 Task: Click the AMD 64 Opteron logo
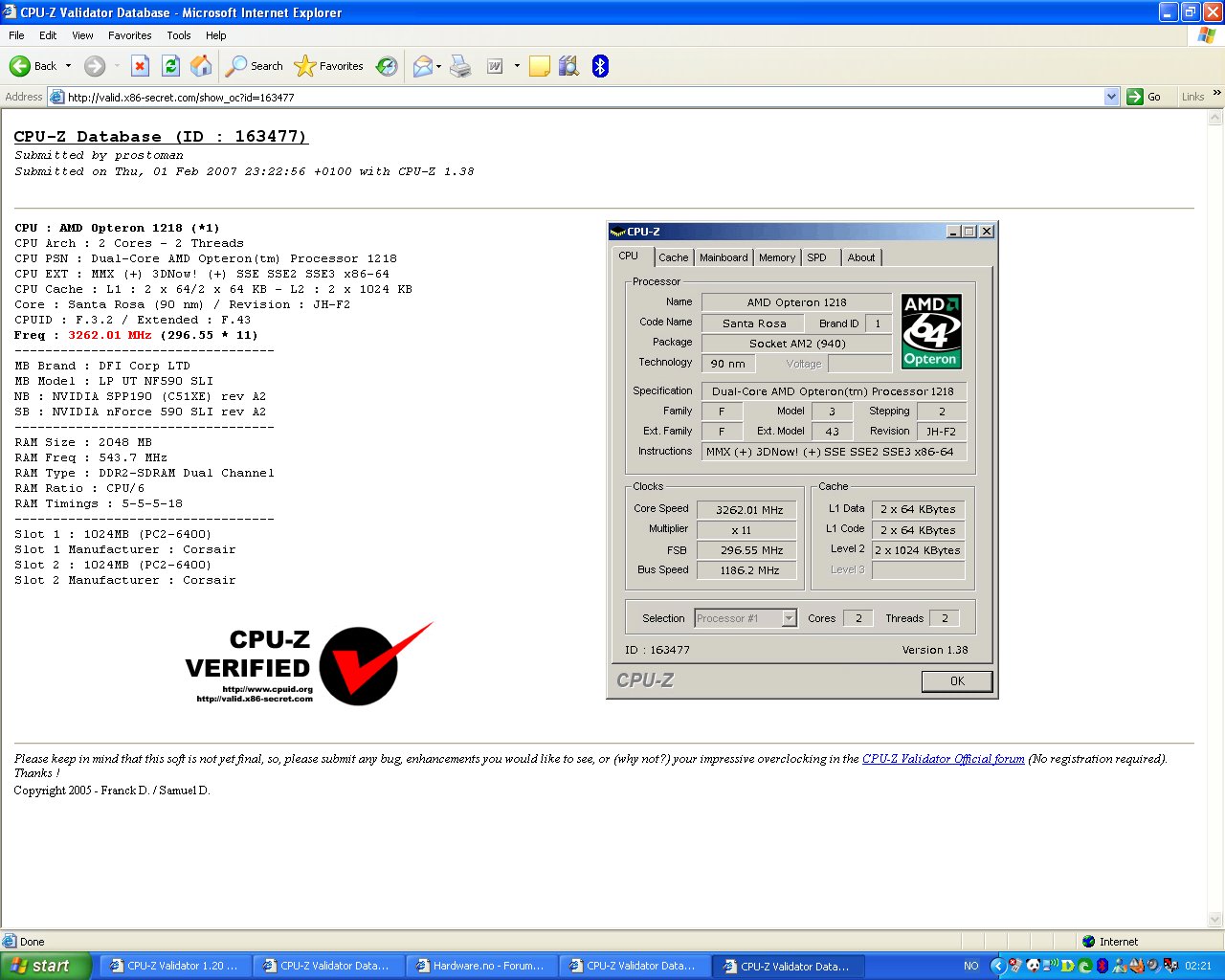931,331
